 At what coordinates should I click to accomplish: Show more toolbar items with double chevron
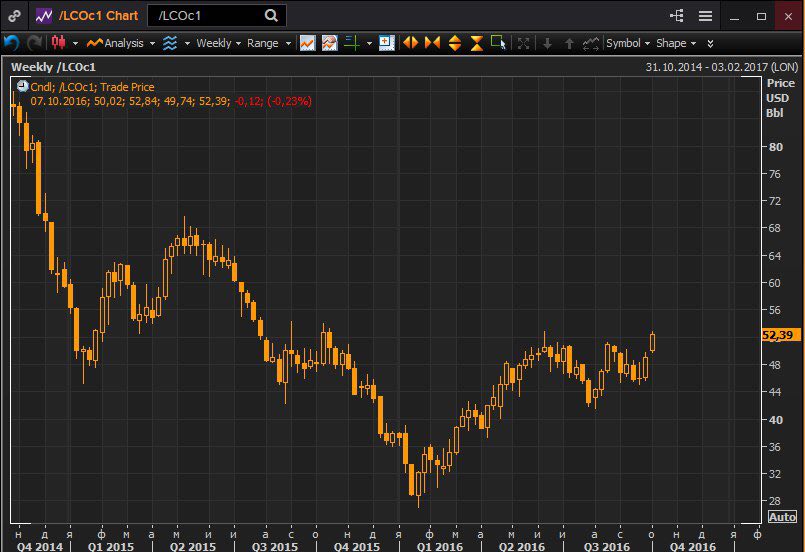[x=710, y=43]
